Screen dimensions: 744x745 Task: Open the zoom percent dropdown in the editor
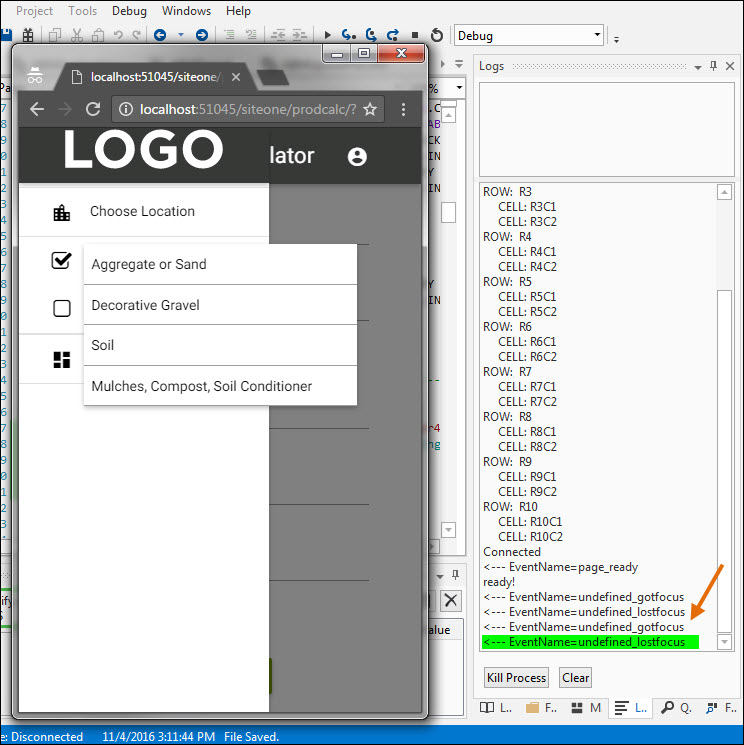(459, 87)
